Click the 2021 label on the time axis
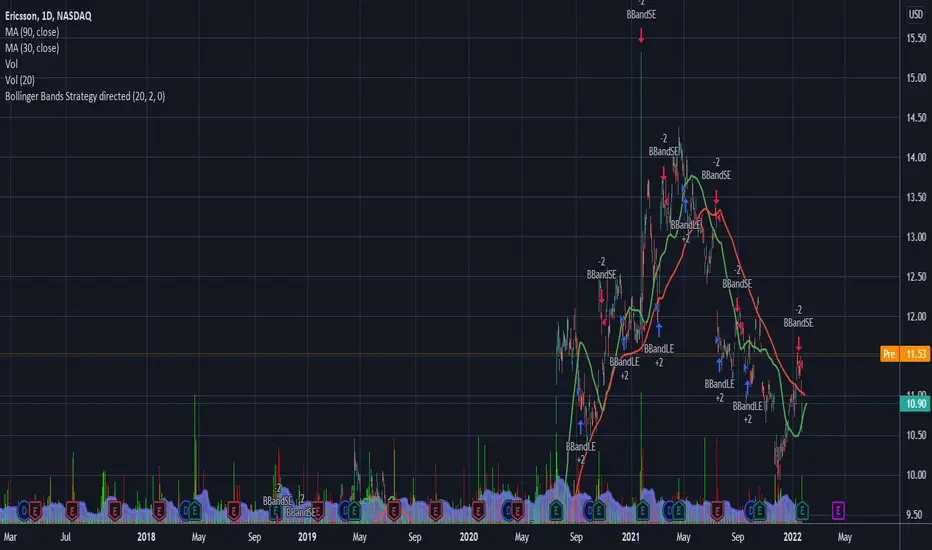Image resolution: width=932 pixels, height=550 pixels. [630, 537]
